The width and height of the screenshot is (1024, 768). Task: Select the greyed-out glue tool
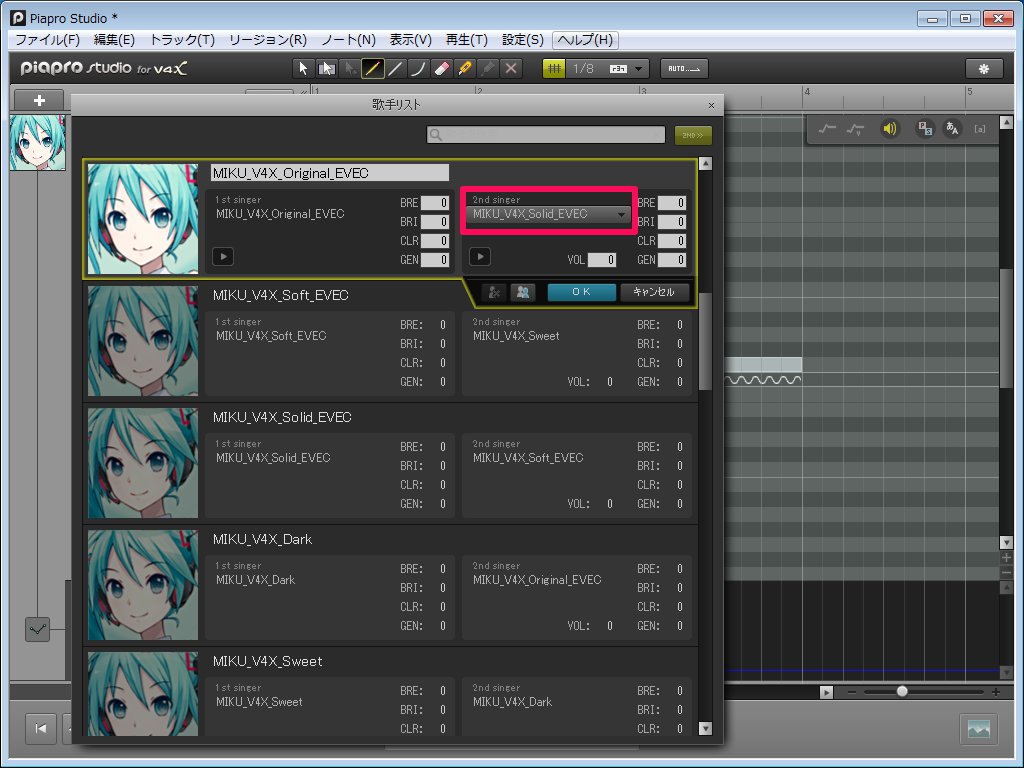pyautogui.click(x=487, y=69)
